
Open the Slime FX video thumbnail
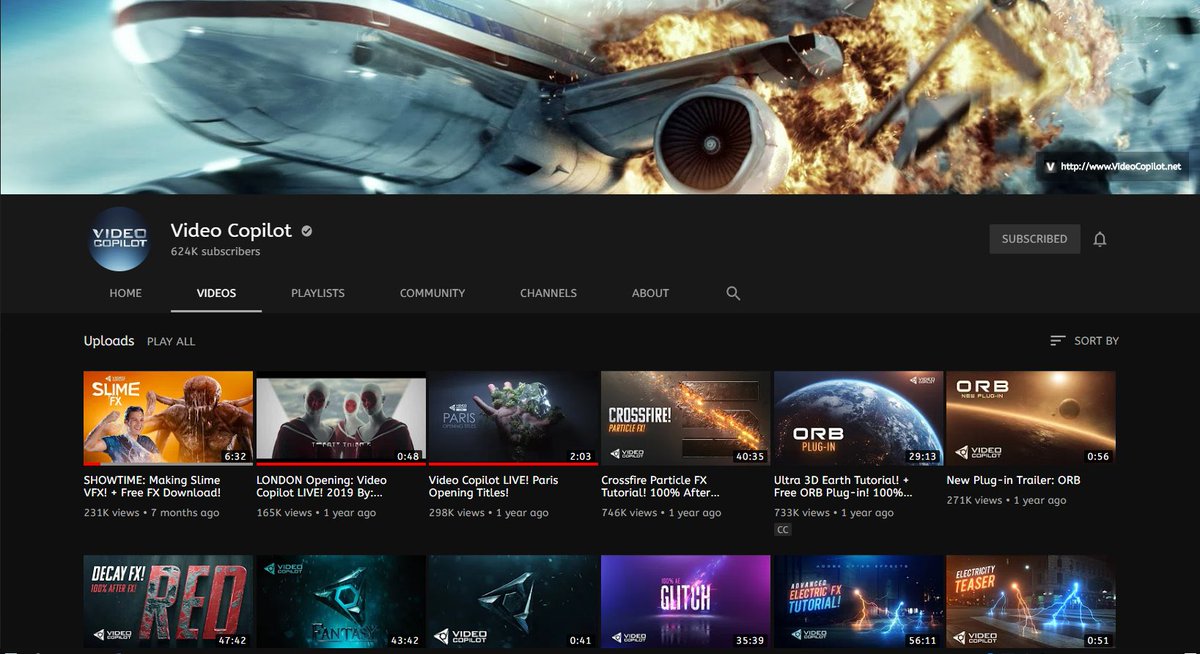coord(168,419)
